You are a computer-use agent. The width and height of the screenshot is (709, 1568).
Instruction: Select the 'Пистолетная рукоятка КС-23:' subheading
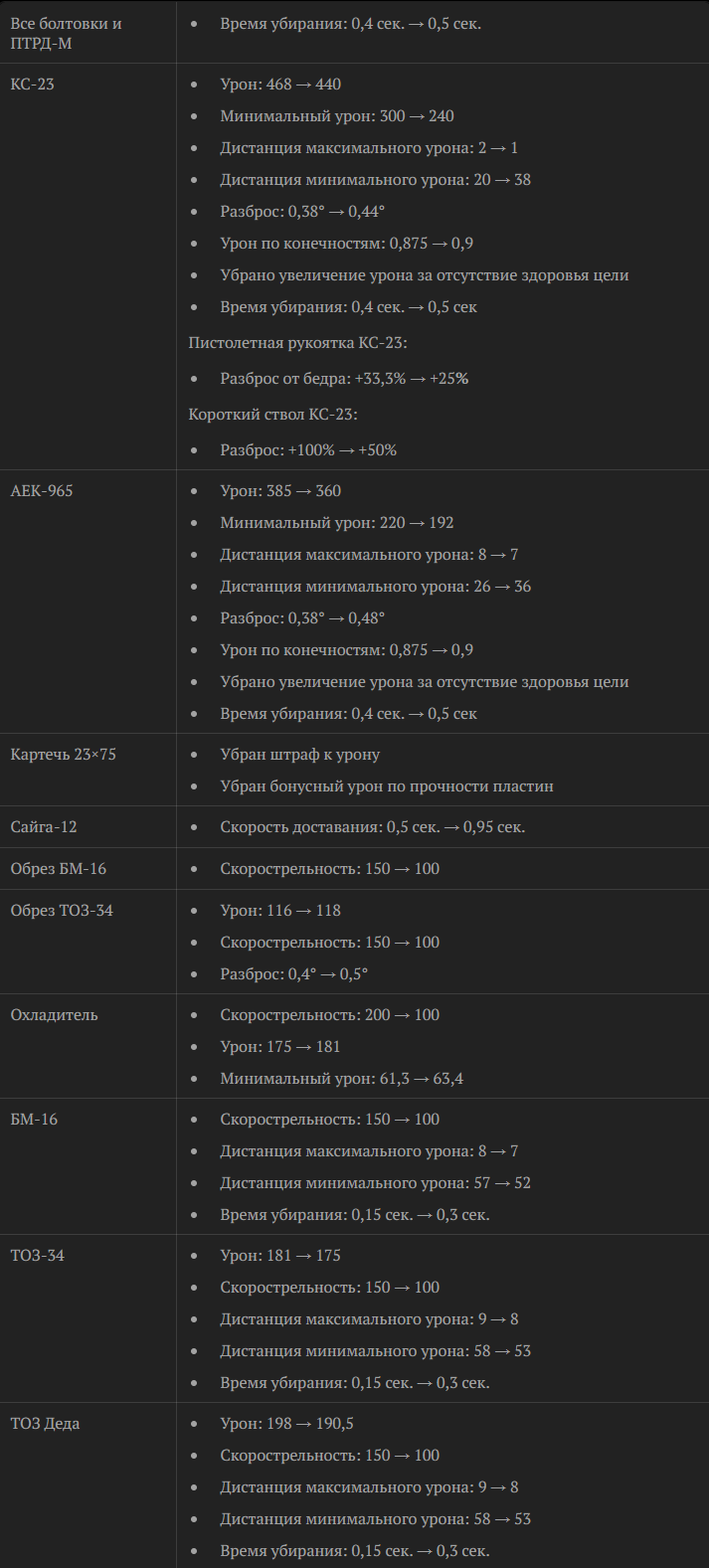point(298,343)
